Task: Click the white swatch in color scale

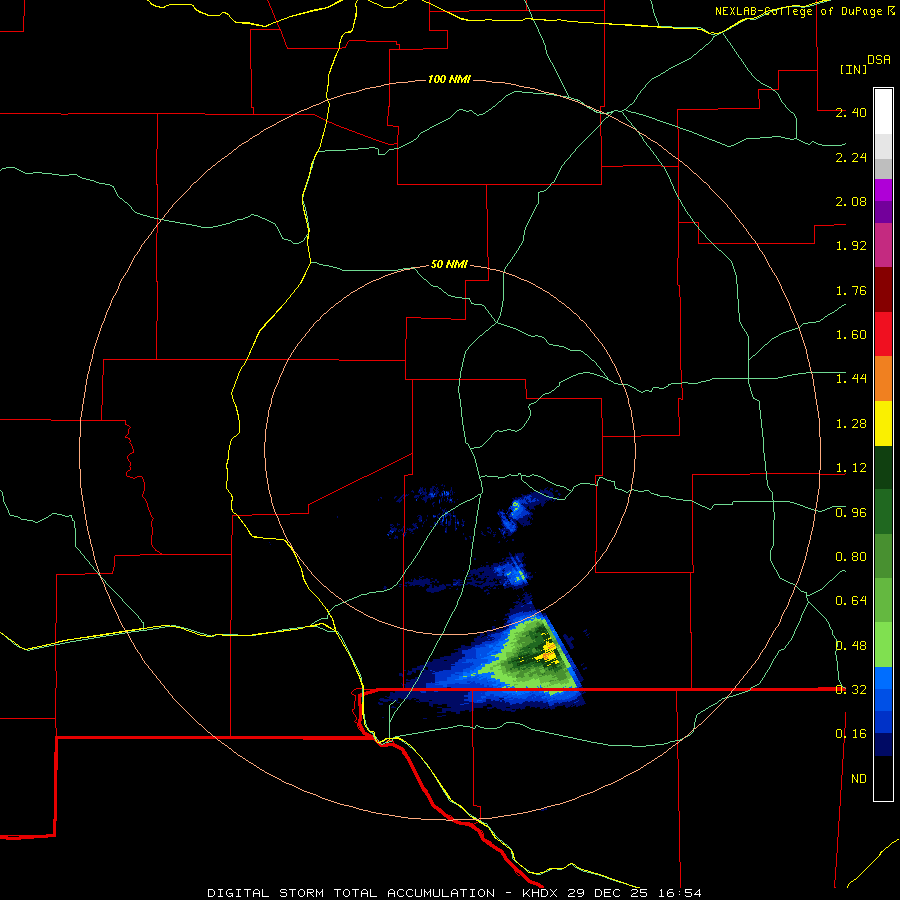Action: [x=883, y=112]
